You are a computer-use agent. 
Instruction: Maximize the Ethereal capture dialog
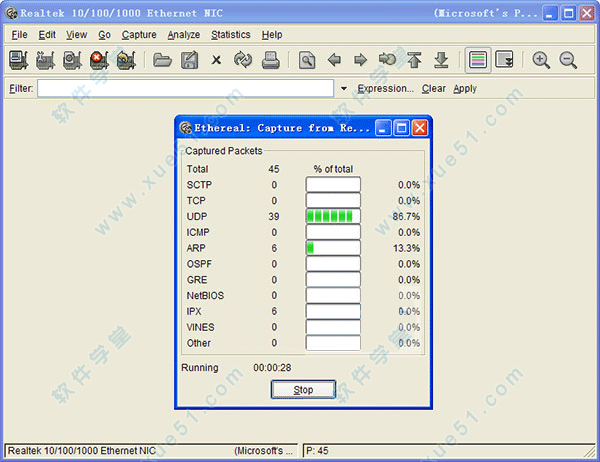click(401, 128)
